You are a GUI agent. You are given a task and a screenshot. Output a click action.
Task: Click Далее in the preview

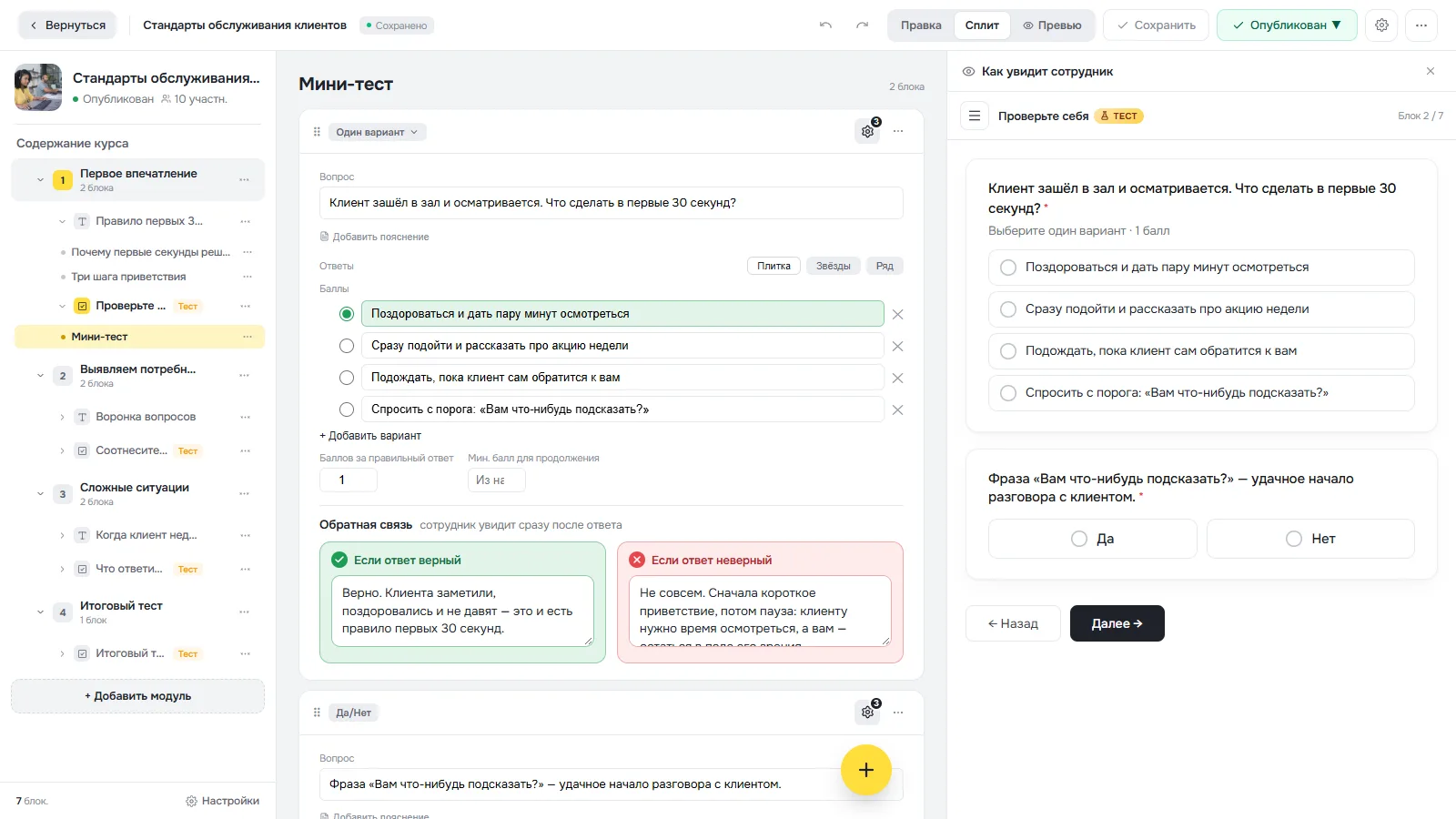click(1117, 623)
